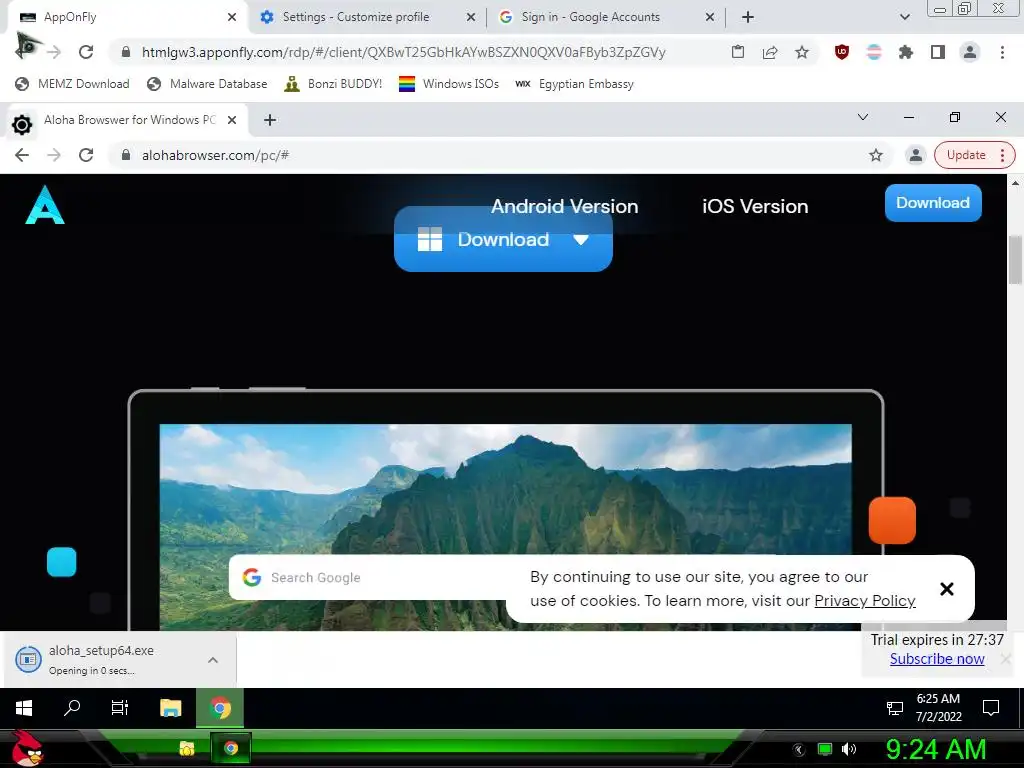The width and height of the screenshot is (1024, 768).
Task: Click the page vertical scrollbar thumb
Action: (1015, 260)
